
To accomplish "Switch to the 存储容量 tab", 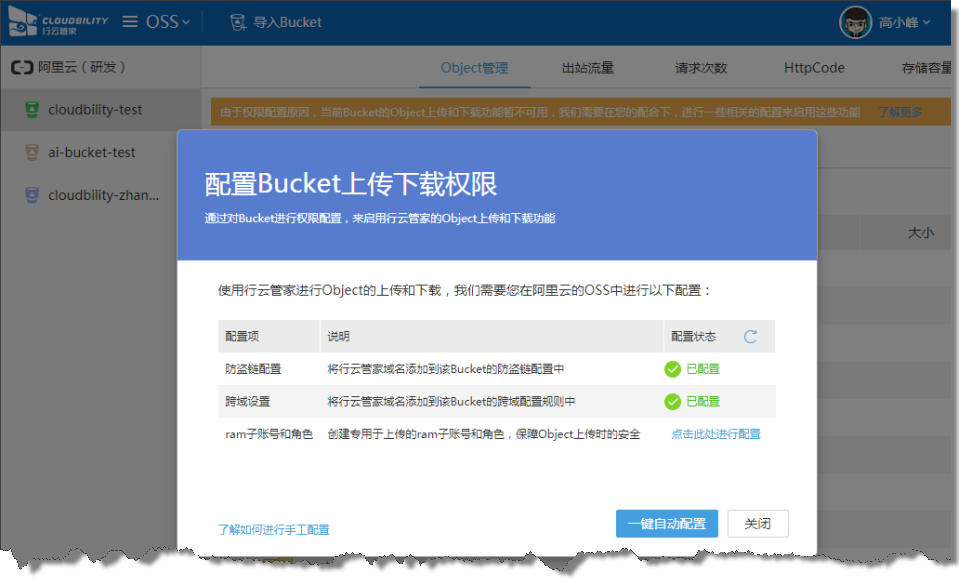I will 927,68.
